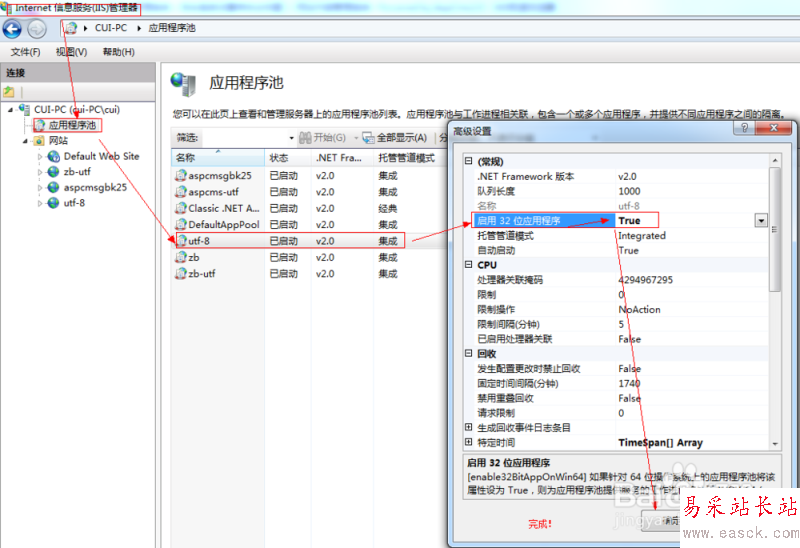Open the 文件(F) menu
The height and width of the screenshot is (548, 800).
(26, 52)
